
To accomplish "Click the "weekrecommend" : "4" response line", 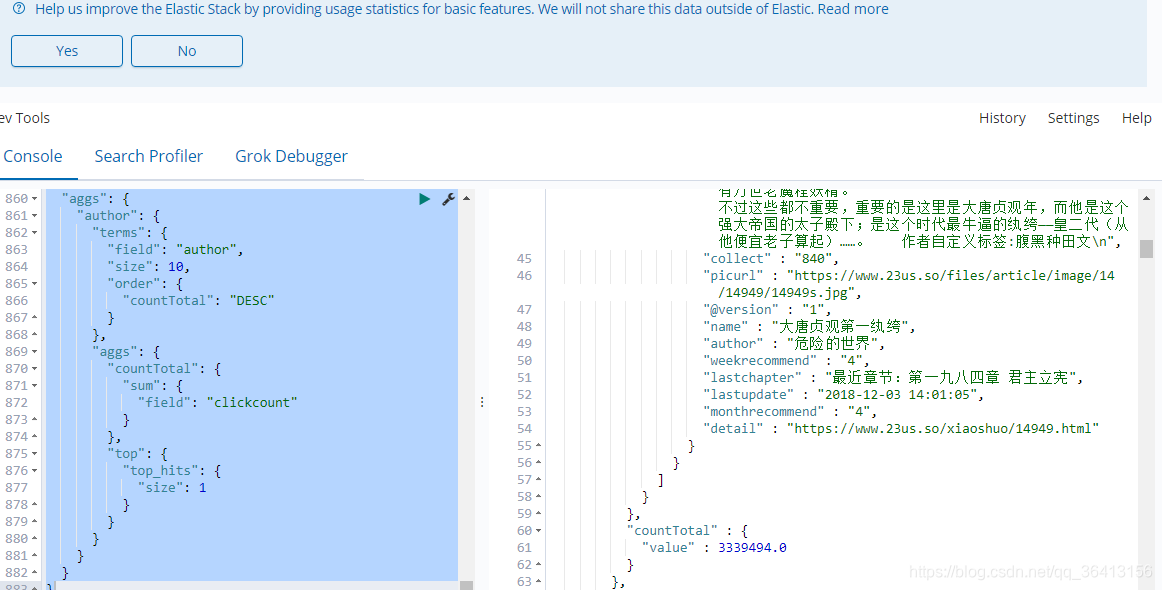I will pyautogui.click(x=786, y=361).
